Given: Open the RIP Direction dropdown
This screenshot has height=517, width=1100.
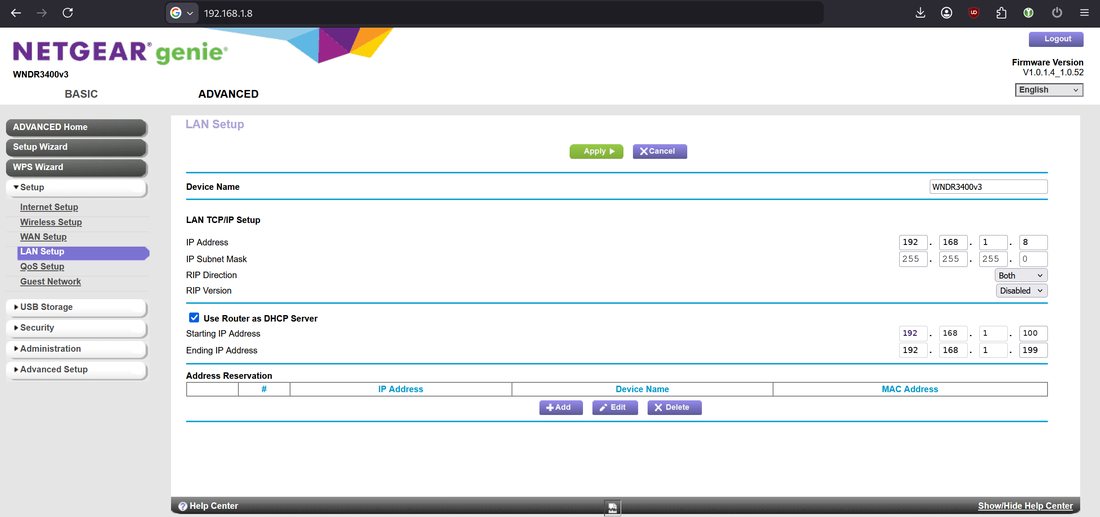Looking at the screenshot, I should (x=1021, y=276).
